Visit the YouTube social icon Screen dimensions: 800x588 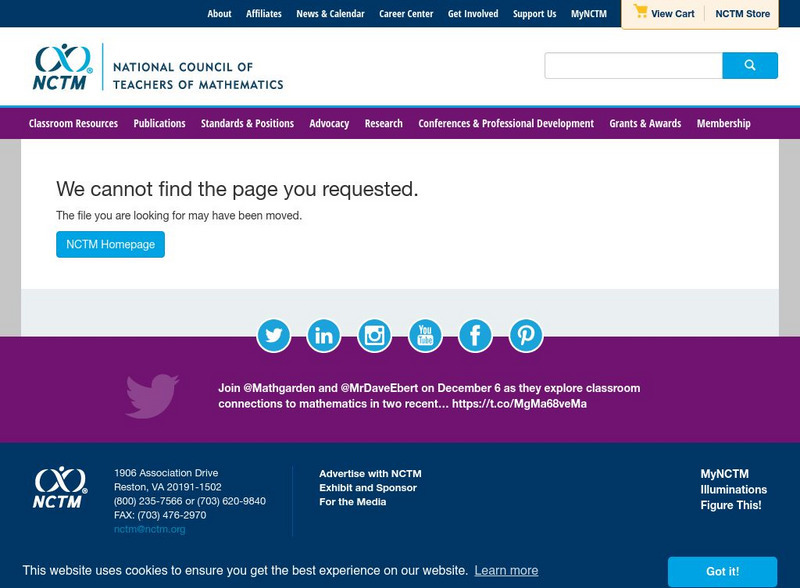tap(425, 336)
